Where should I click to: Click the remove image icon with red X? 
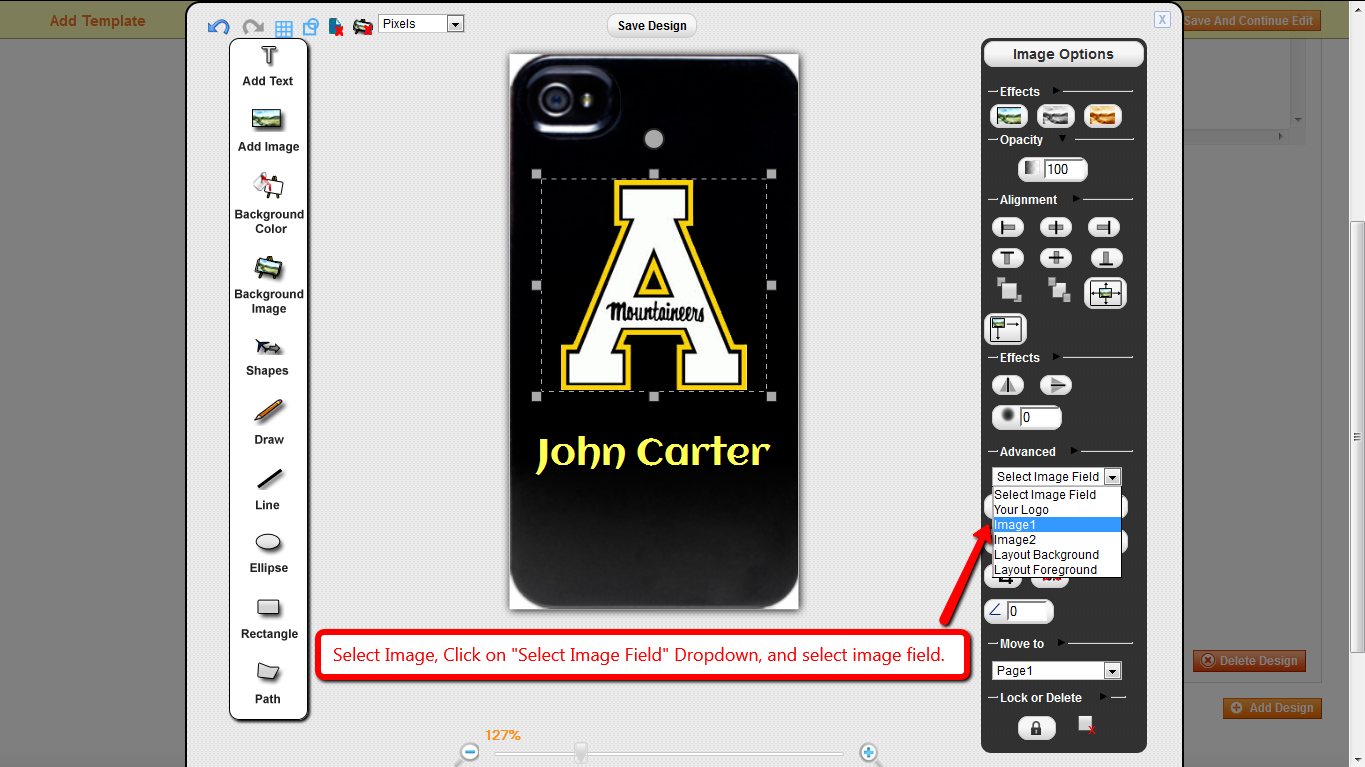pos(363,27)
